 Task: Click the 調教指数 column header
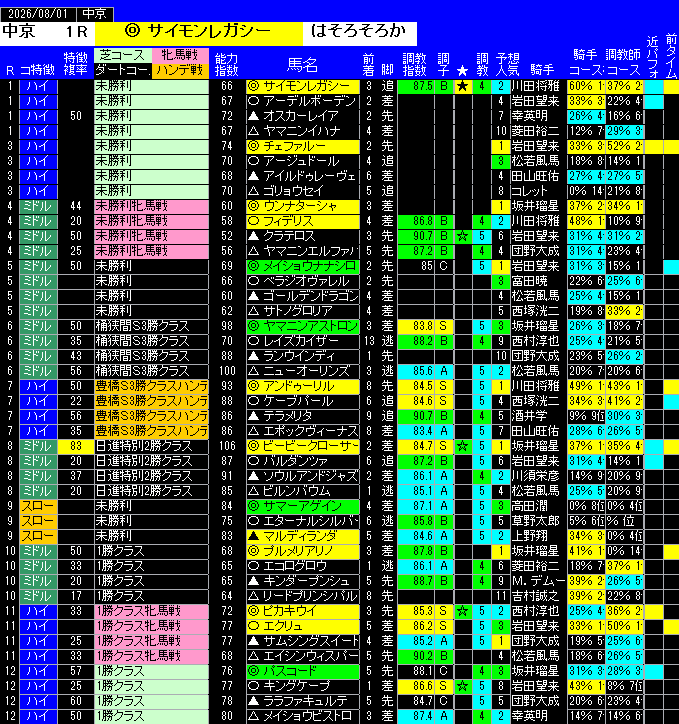[x=414, y=64]
